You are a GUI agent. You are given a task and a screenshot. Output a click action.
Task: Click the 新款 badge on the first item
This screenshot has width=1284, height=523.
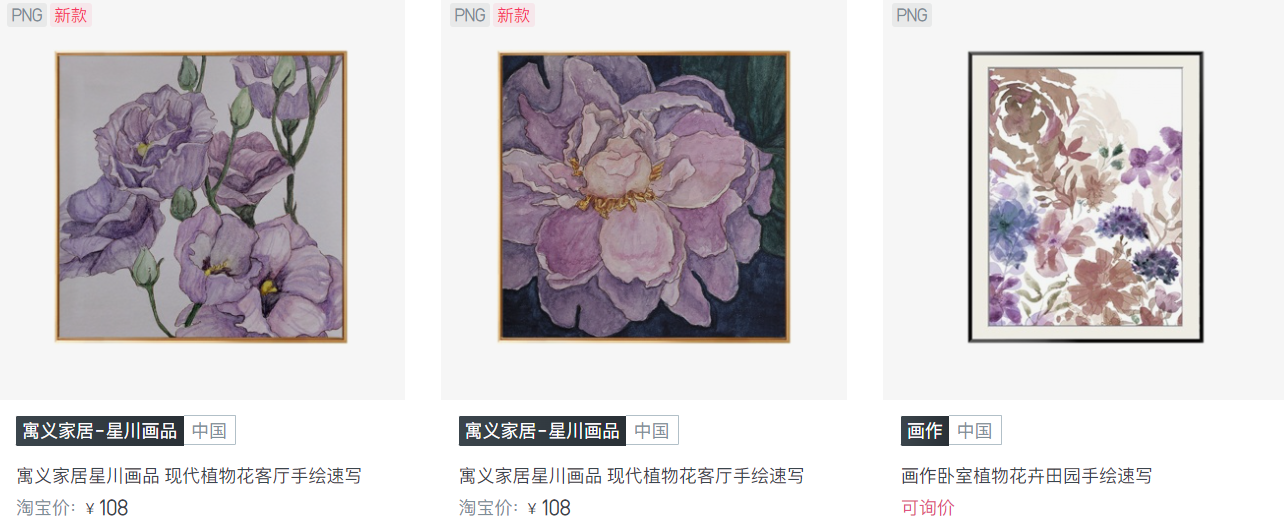click(x=70, y=15)
